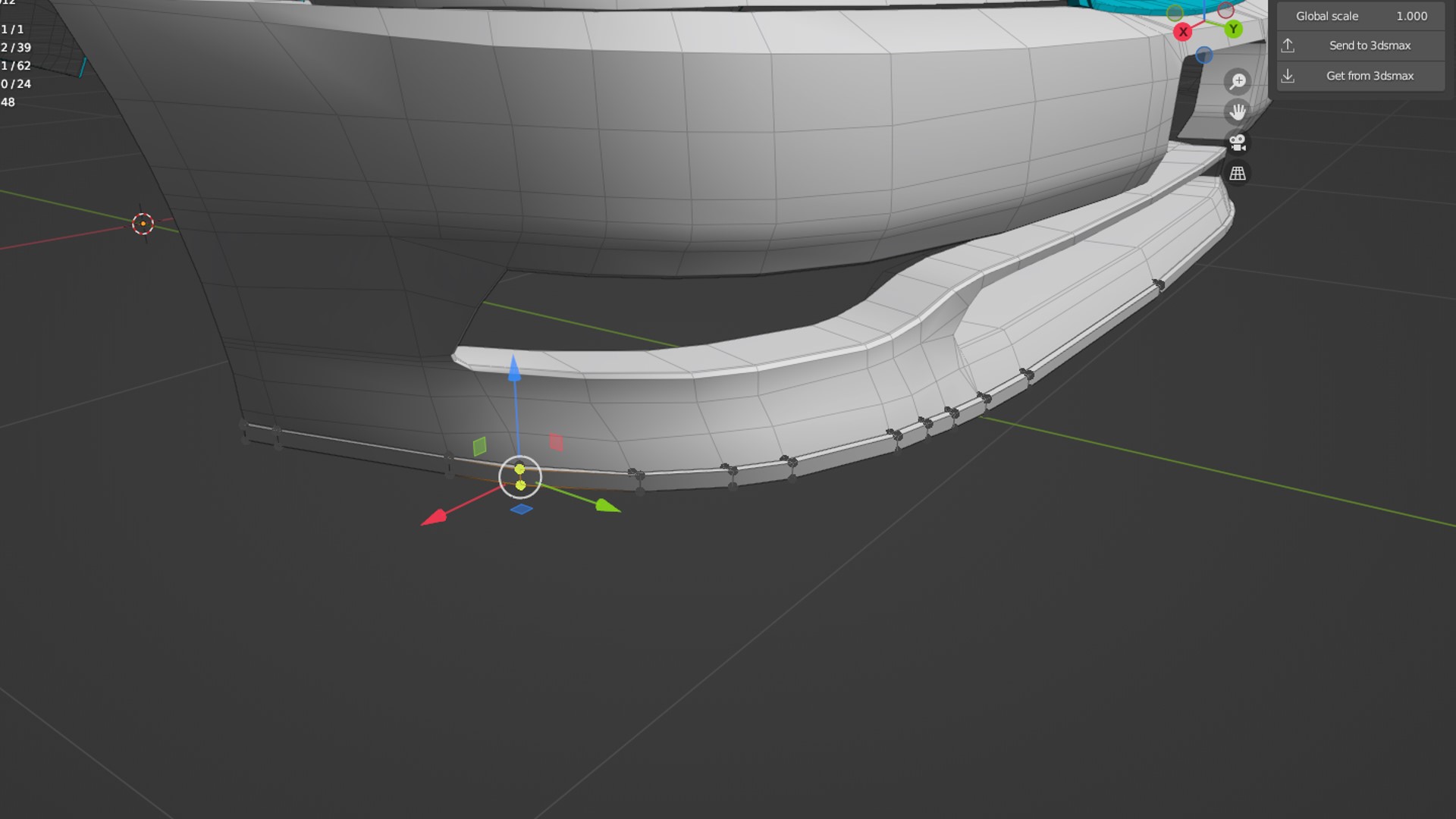Click the 3D cursor crosshair in viewport
Viewport: 1456px width, 819px height.
point(143,224)
